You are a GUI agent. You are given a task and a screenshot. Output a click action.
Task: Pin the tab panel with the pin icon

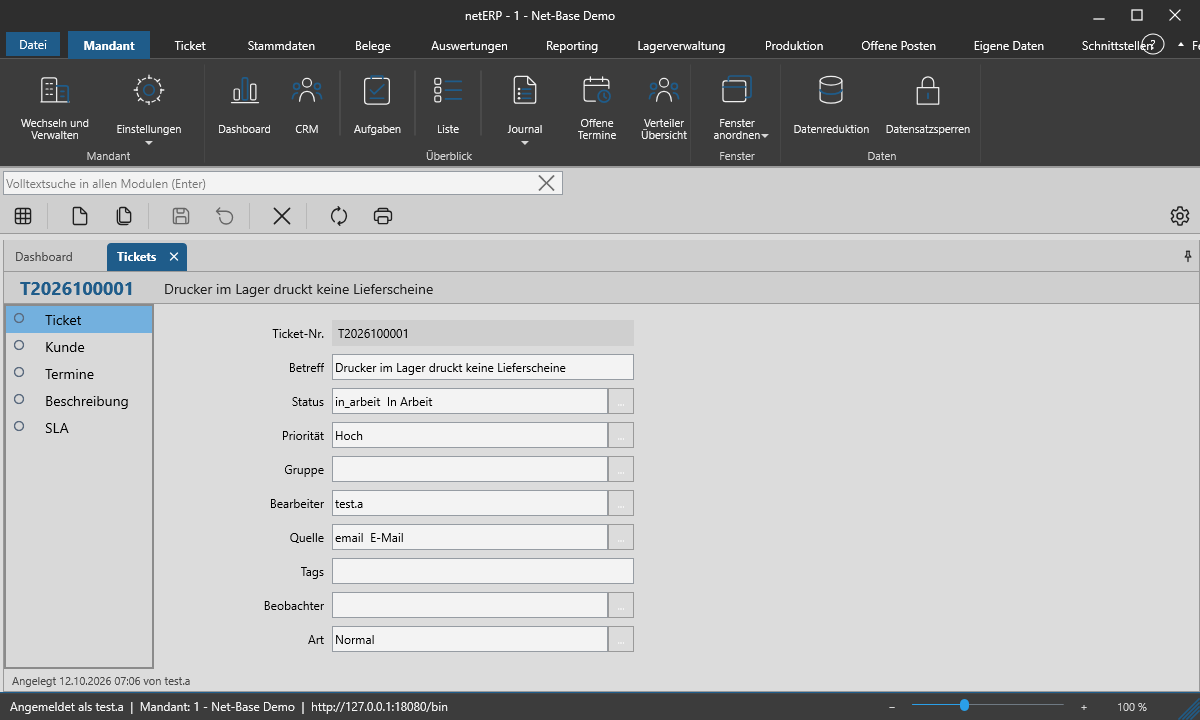[1188, 256]
